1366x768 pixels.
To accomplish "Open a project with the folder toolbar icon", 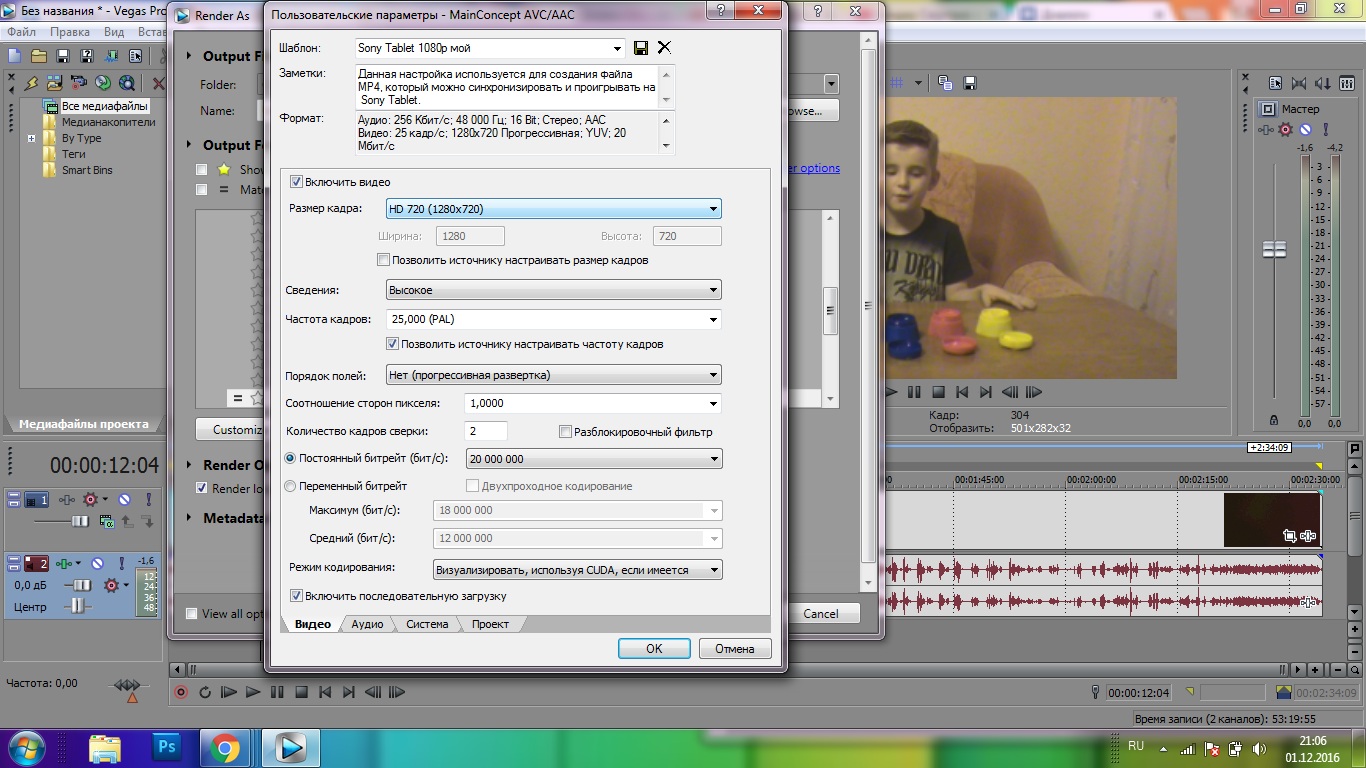I will tap(39, 56).
